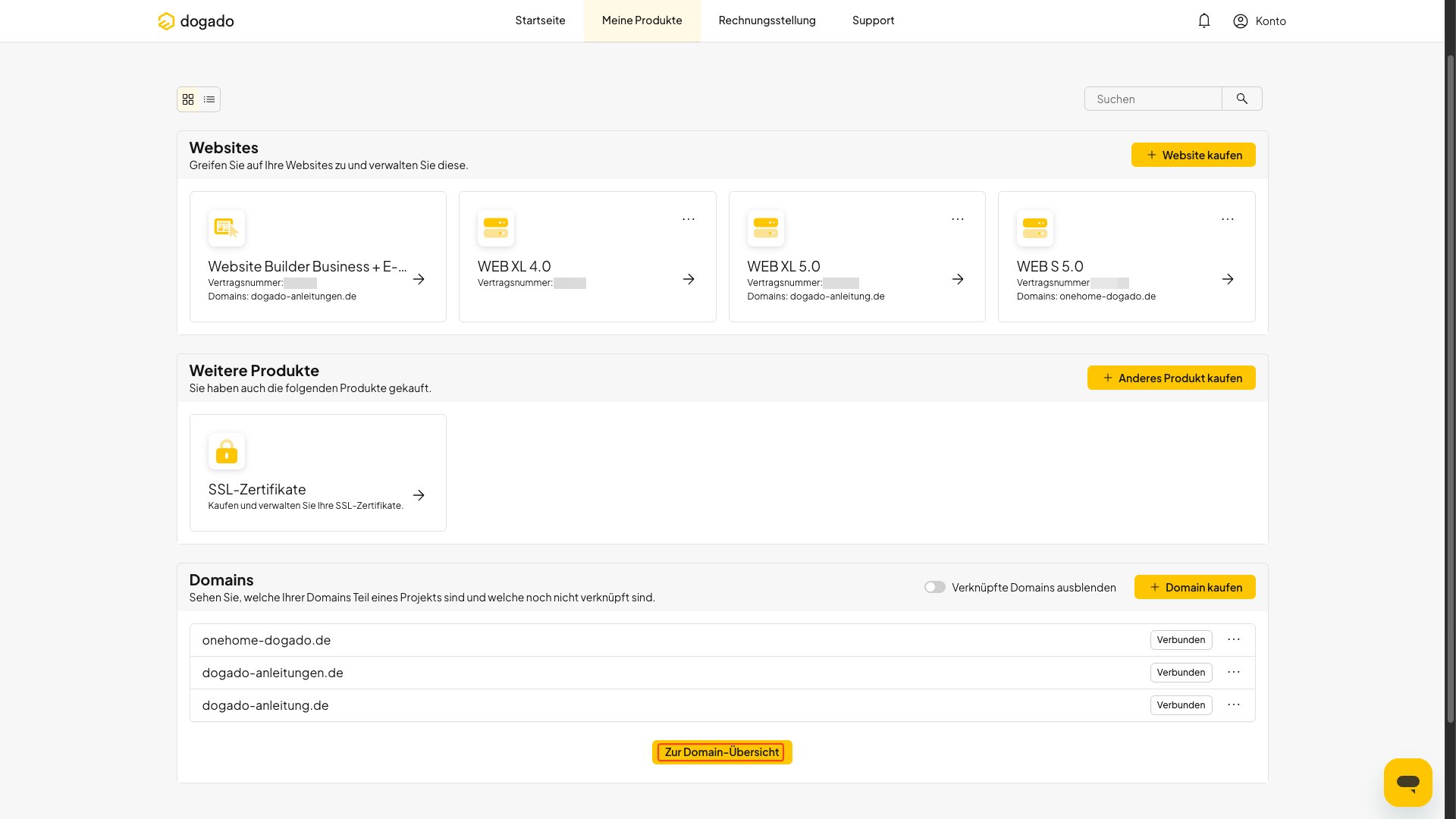The image size is (1456, 819).
Task: Click the dogado-anleitungen.de domain name in list
Action: point(273,673)
